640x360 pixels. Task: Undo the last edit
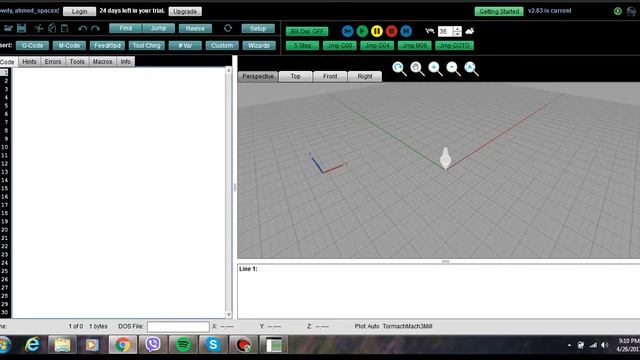(x=82, y=28)
